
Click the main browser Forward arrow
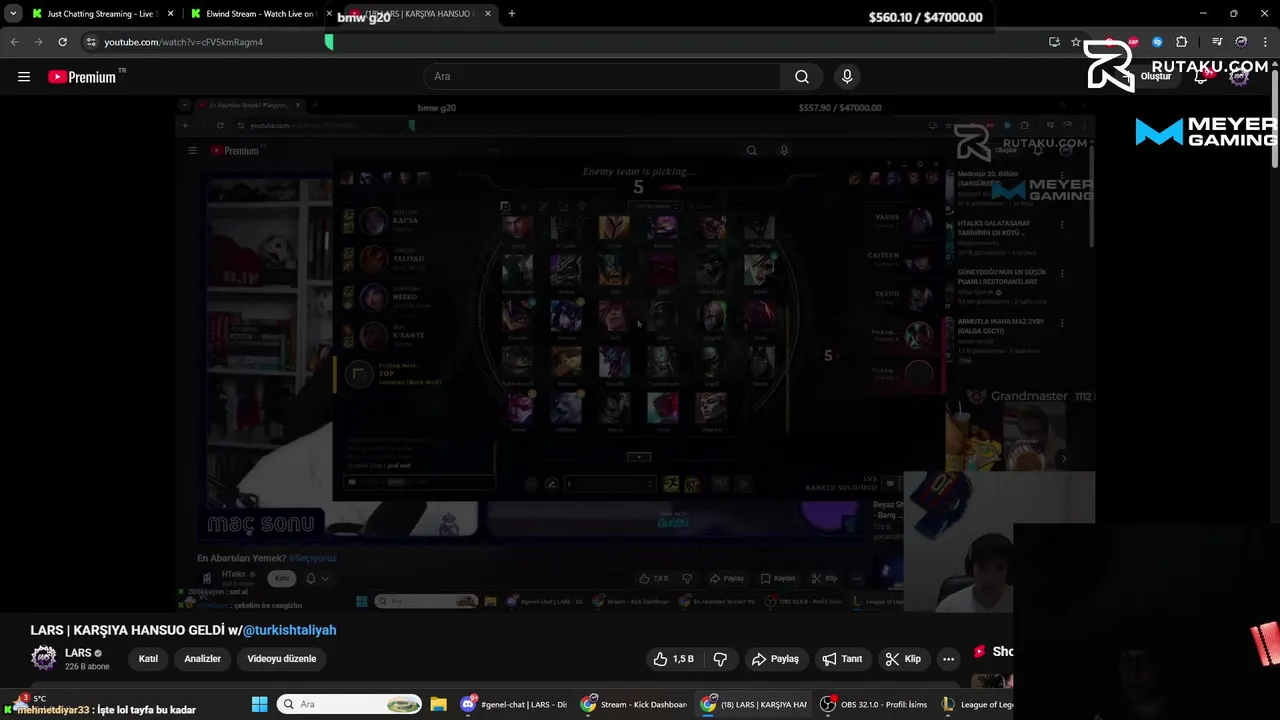tap(38, 42)
